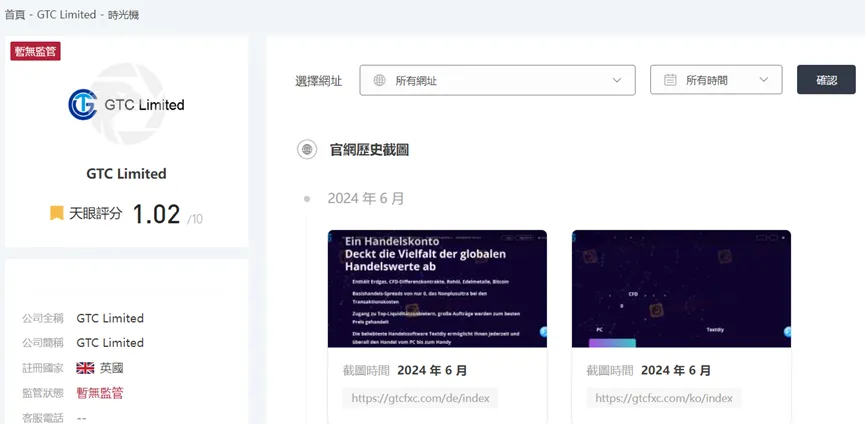The height and width of the screenshot is (424, 865).
Task: Click the globe icon beside 官網歷史截圖
Action: point(307,149)
